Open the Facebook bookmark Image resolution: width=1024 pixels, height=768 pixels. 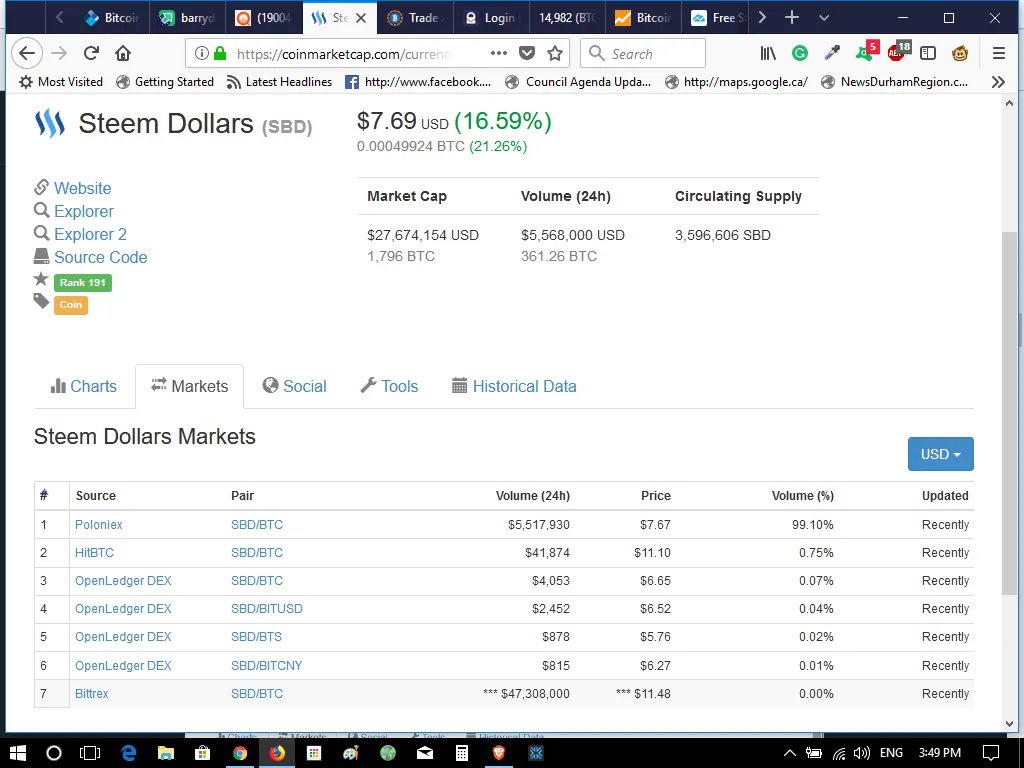tap(418, 82)
